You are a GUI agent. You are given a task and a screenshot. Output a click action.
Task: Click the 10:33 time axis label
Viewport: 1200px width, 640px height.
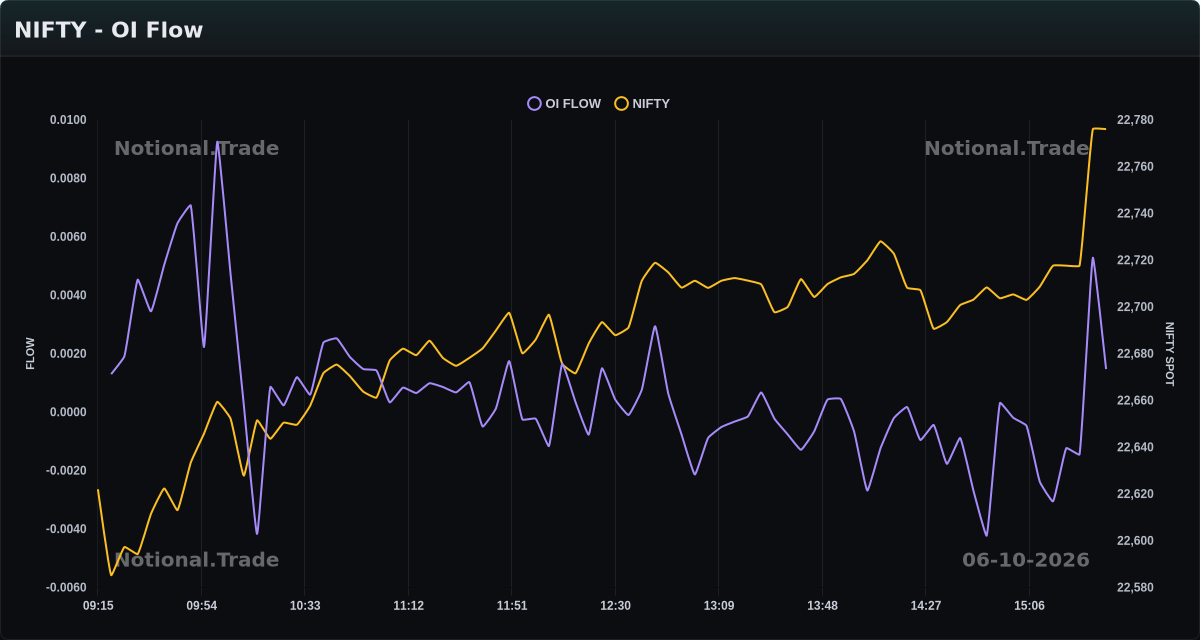(305, 606)
